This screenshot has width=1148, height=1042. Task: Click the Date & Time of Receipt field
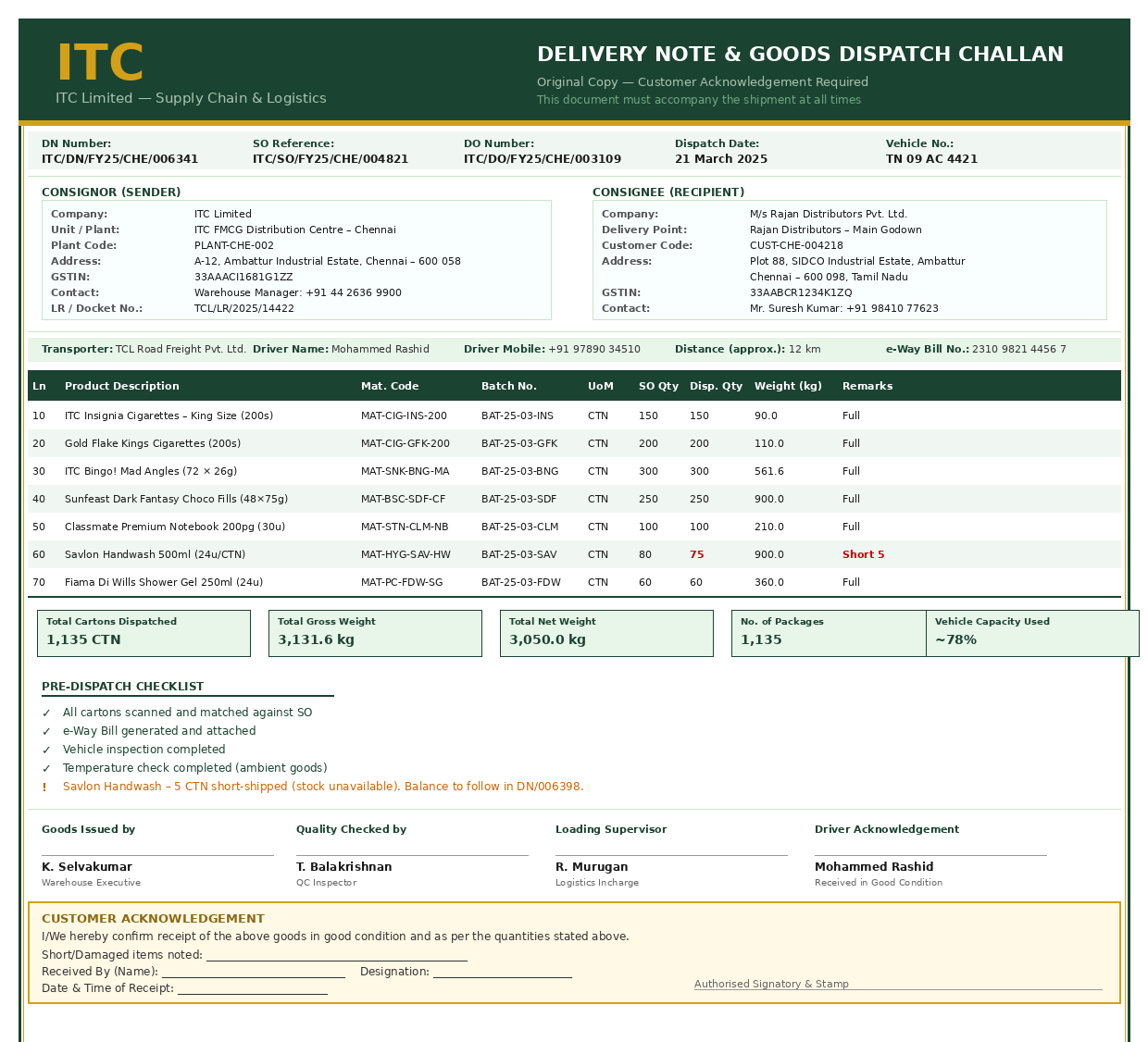click(253, 989)
